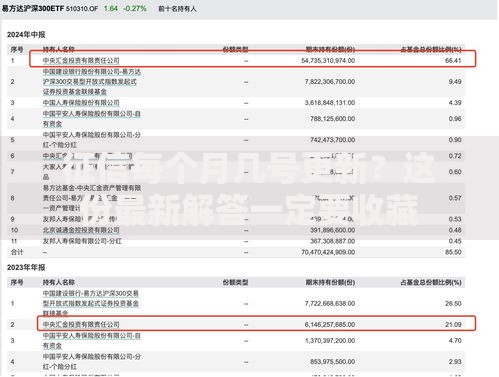Select the 2024年中报 section heading
Image resolution: width=499 pixels, height=377 pixels.
click(x=26, y=35)
